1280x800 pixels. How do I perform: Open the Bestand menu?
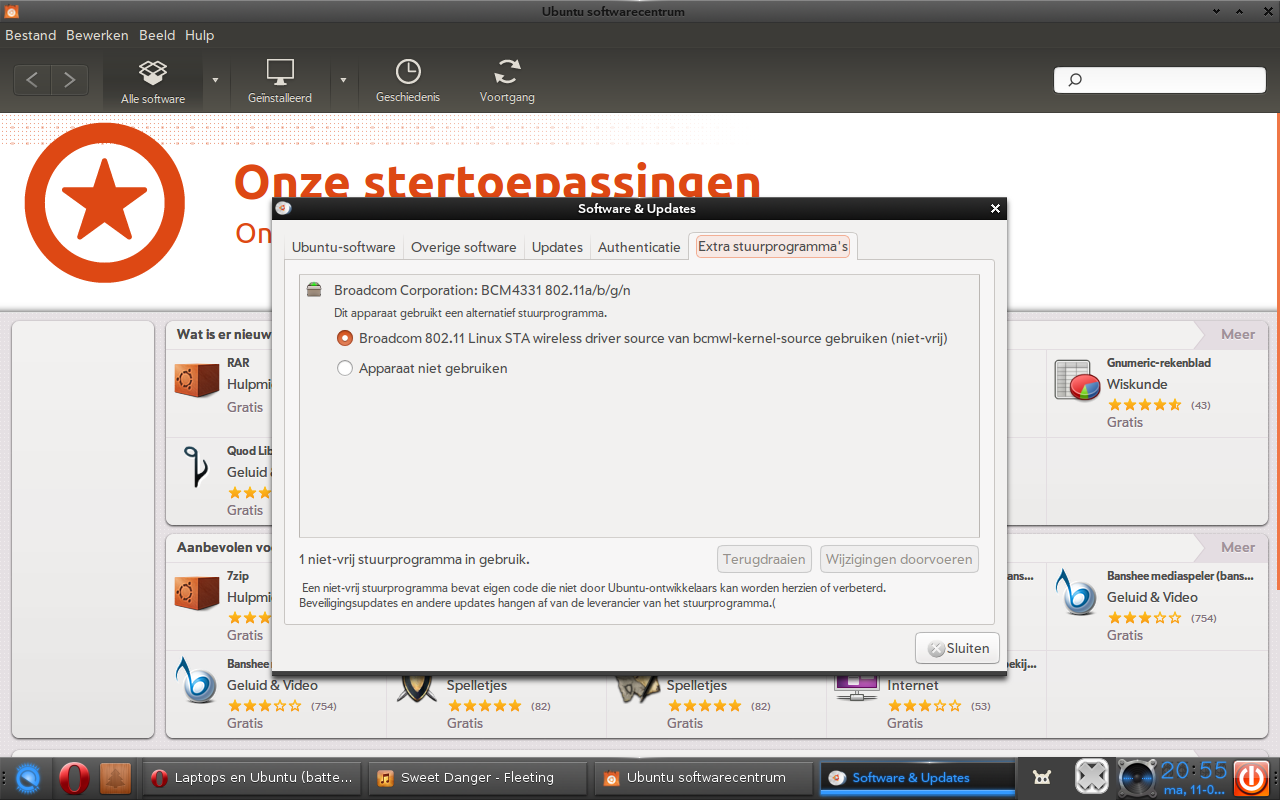[x=31, y=35]
